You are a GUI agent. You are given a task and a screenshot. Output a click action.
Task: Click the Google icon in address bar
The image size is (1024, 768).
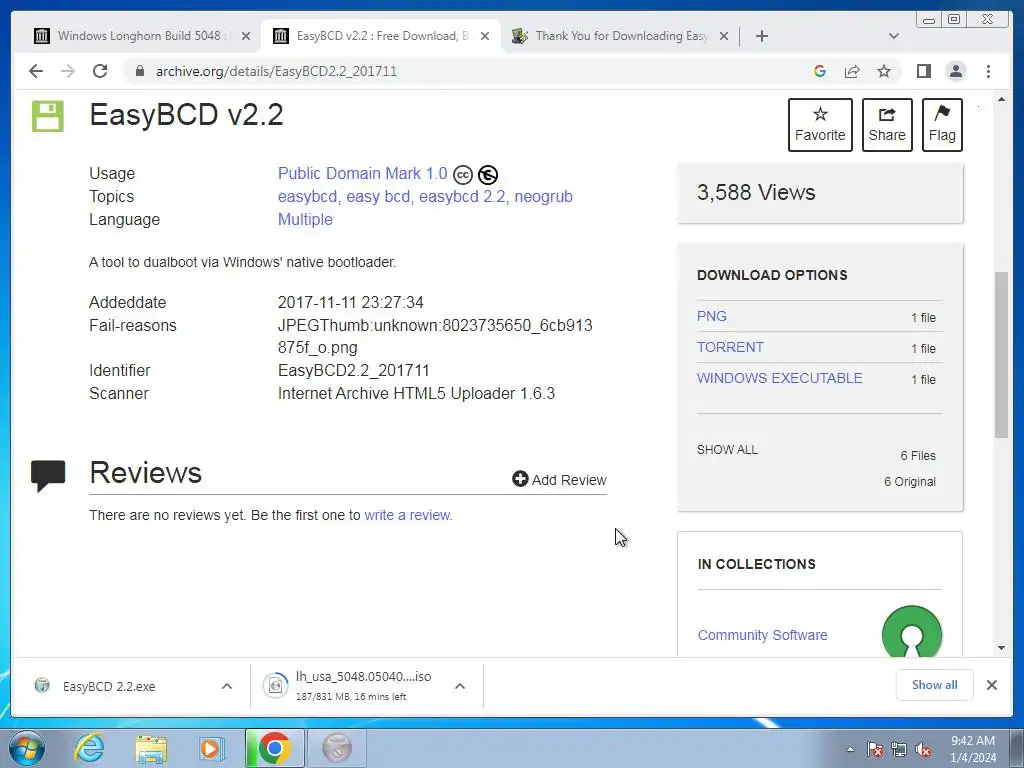click(820, 71)
